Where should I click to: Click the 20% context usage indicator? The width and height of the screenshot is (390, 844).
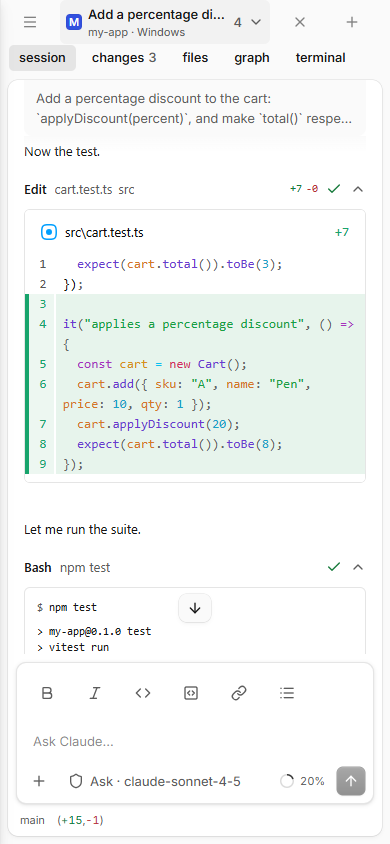coord(302,781)
